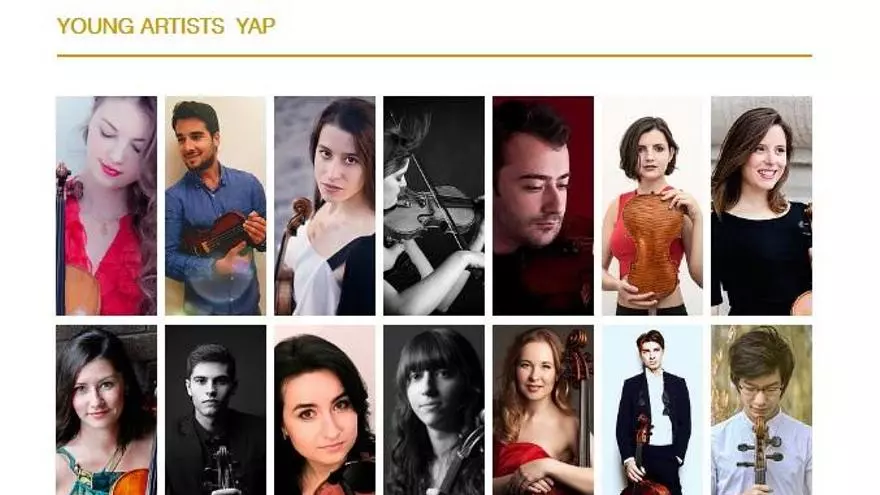Select man in blue shirt holding violin
The image size is (880, 495).
pos(216,205)
